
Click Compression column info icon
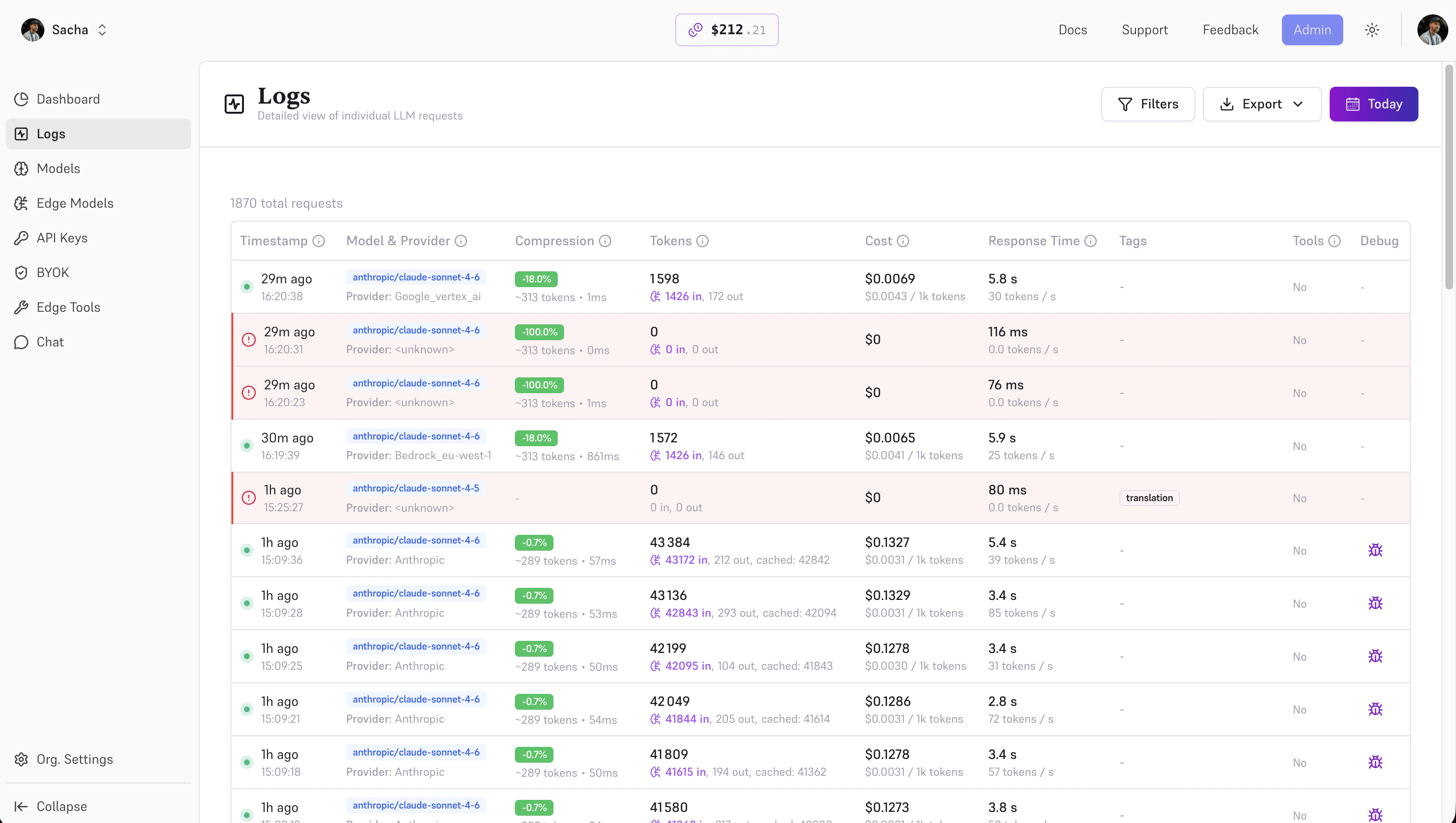coord(605,241)
